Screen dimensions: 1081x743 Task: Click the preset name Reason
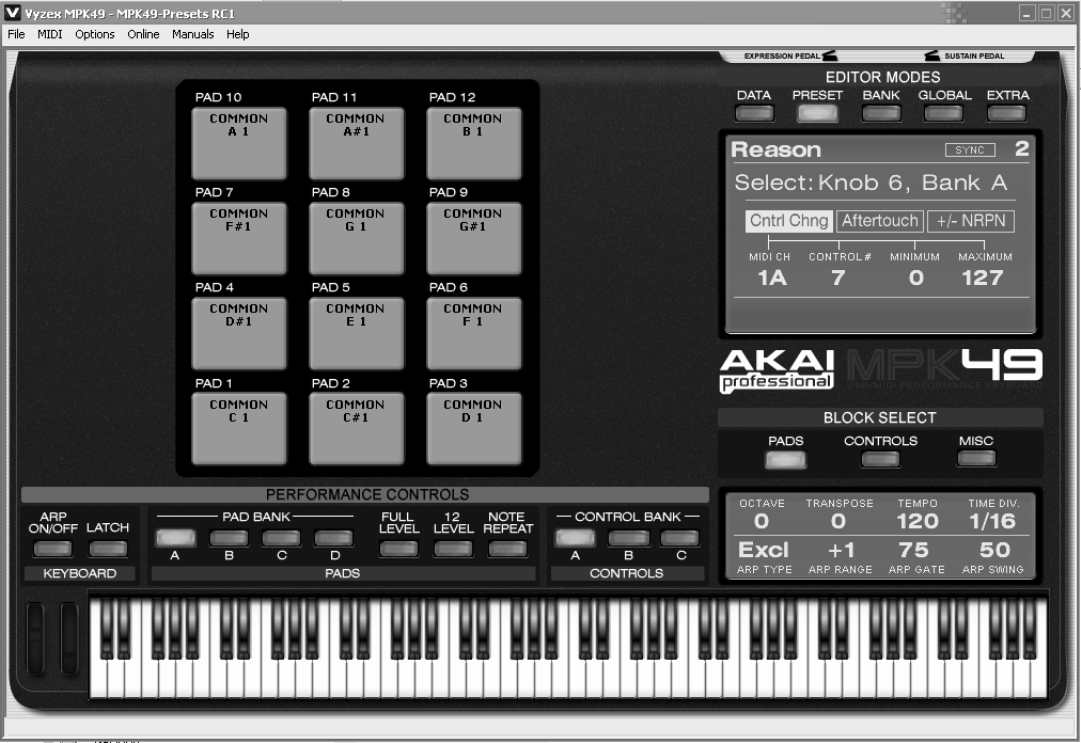[x=776, y=150]
